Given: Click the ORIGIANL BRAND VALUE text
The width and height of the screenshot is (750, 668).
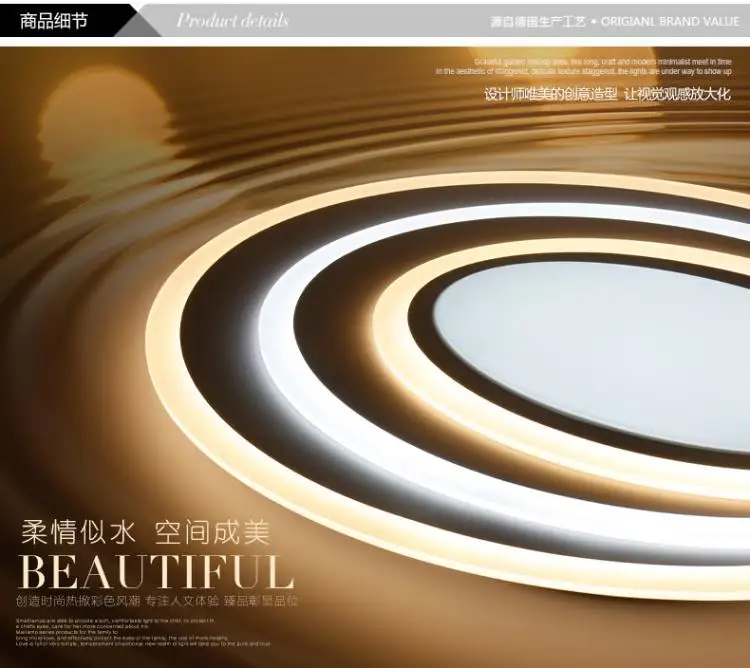Looking at the screenshot, I should (x=670, y=22).
